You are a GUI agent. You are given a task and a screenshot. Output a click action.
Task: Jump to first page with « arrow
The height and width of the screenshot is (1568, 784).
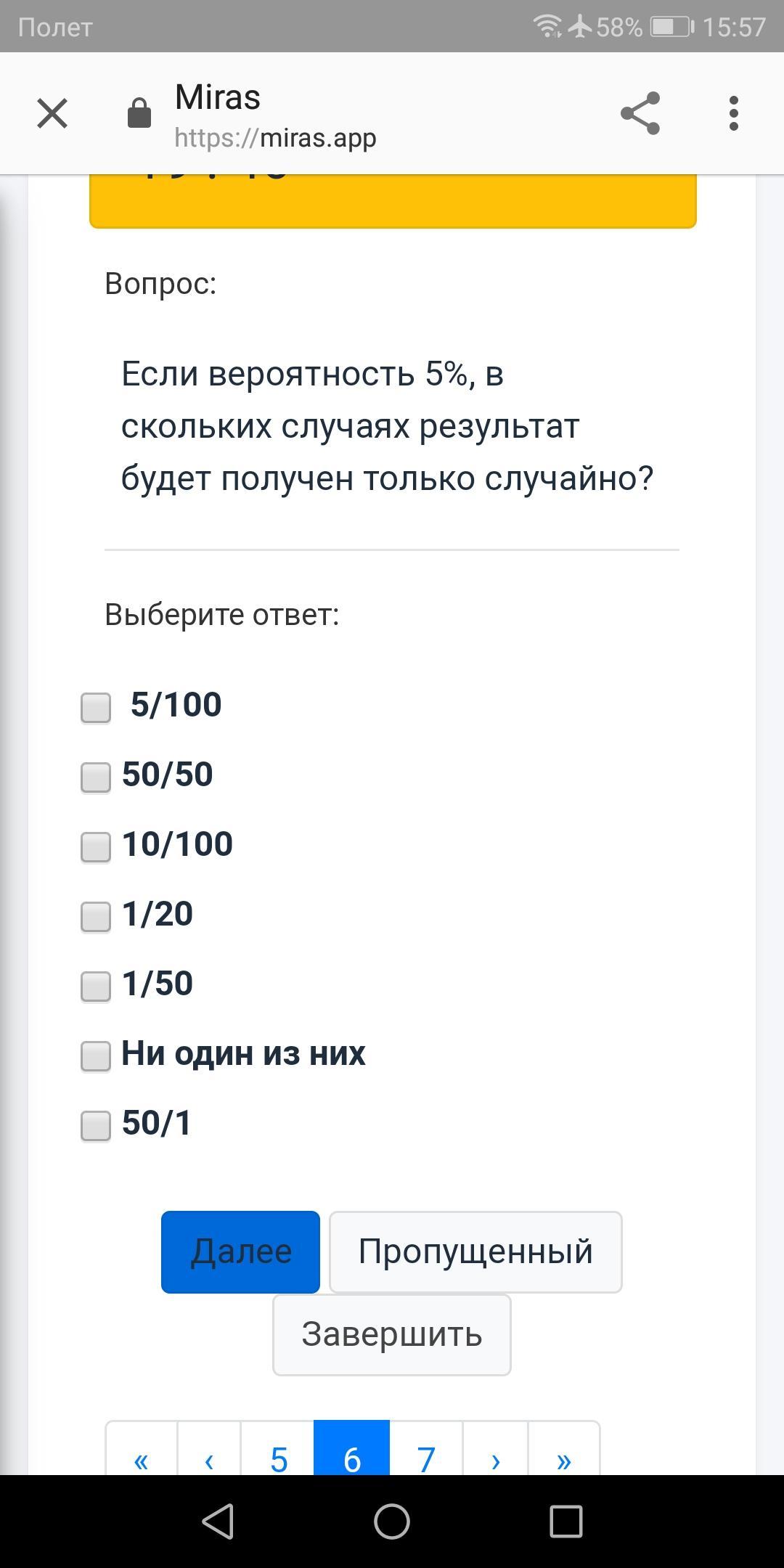tap(142, 1458)
